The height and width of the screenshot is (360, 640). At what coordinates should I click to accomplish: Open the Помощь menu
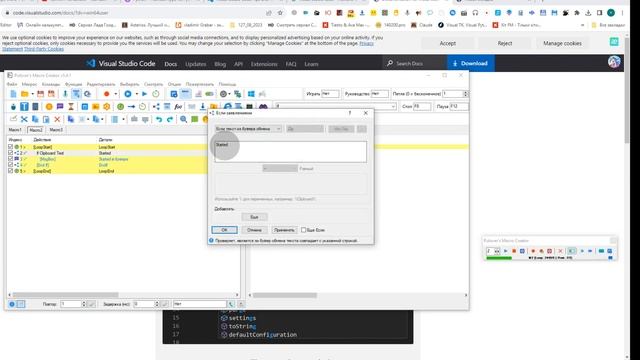(x=227, y=84)
